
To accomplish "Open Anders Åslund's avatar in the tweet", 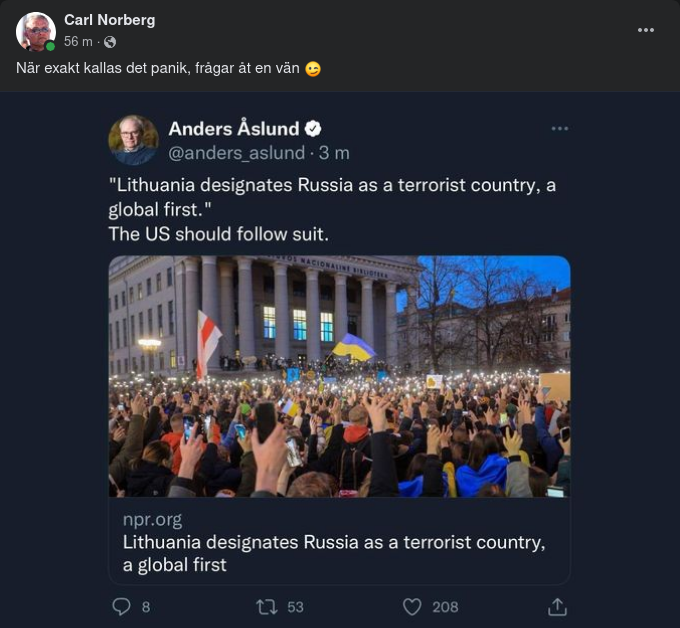I will point(133,140).
